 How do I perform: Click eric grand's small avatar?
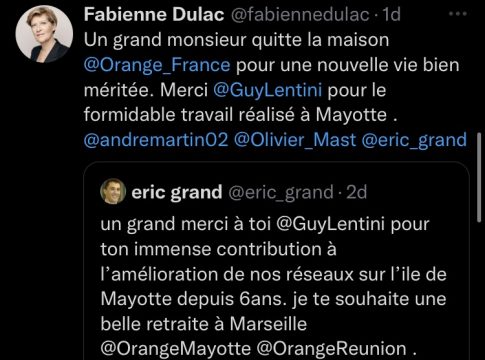coord(113,191)
